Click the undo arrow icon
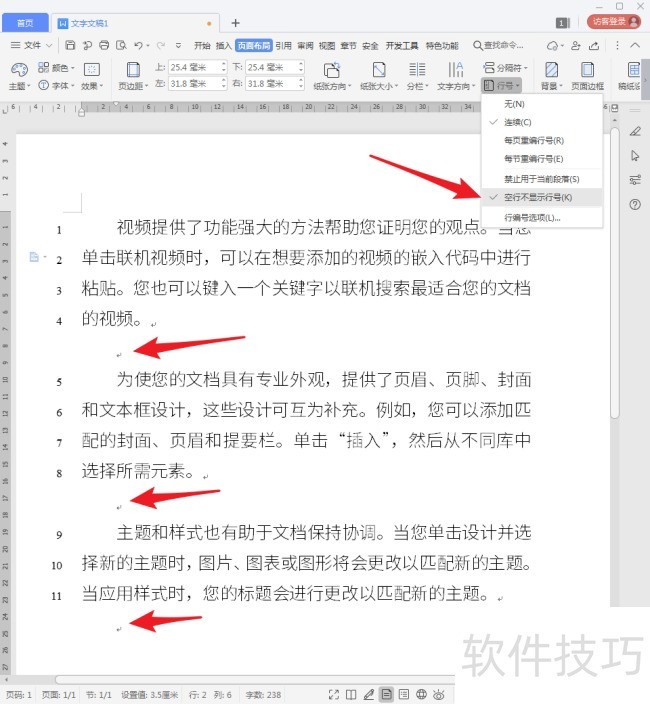 [x=138, y=45]
